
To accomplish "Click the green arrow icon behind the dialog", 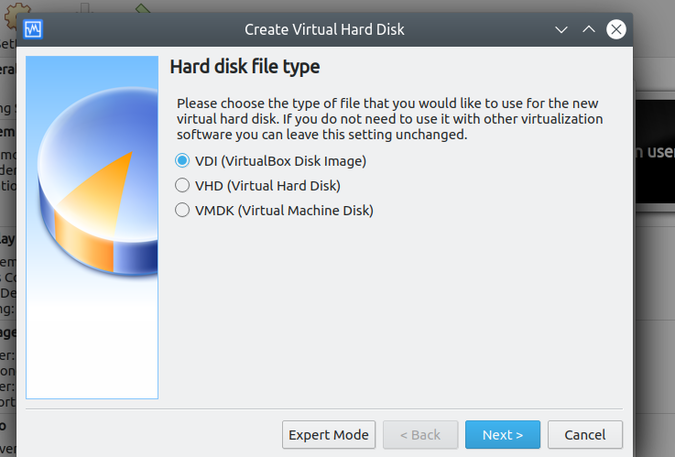I will point(143,9).
